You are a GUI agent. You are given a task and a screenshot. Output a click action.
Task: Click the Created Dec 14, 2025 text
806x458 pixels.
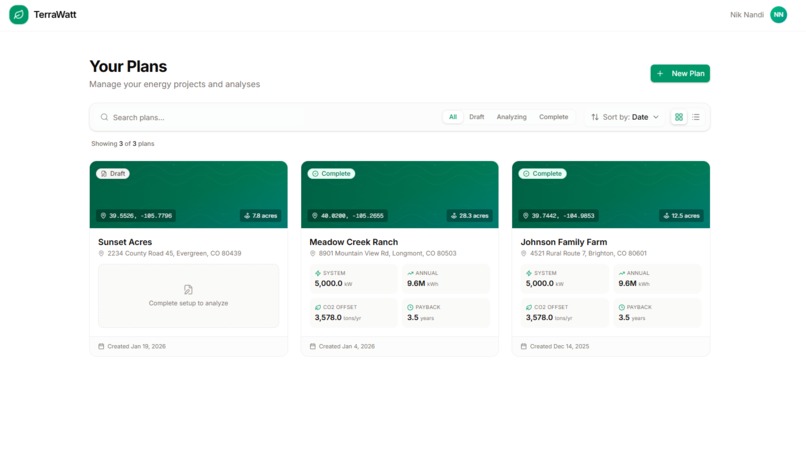pyautogui.click(x=560, y=346)
